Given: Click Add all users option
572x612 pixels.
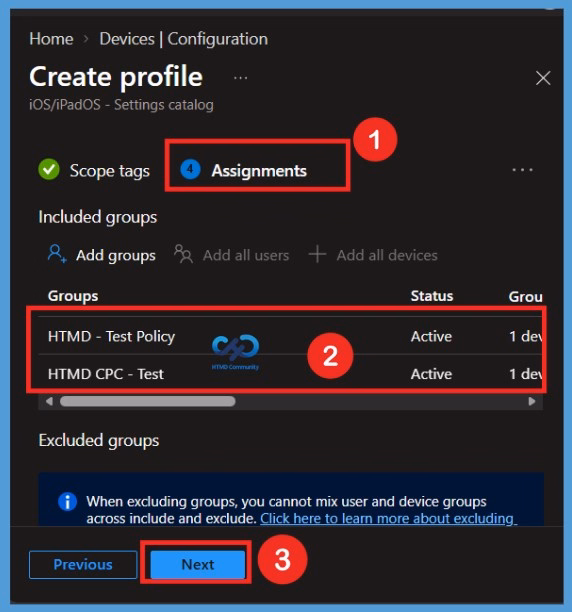Looking at the screenshot, I should tap(231, 255).
